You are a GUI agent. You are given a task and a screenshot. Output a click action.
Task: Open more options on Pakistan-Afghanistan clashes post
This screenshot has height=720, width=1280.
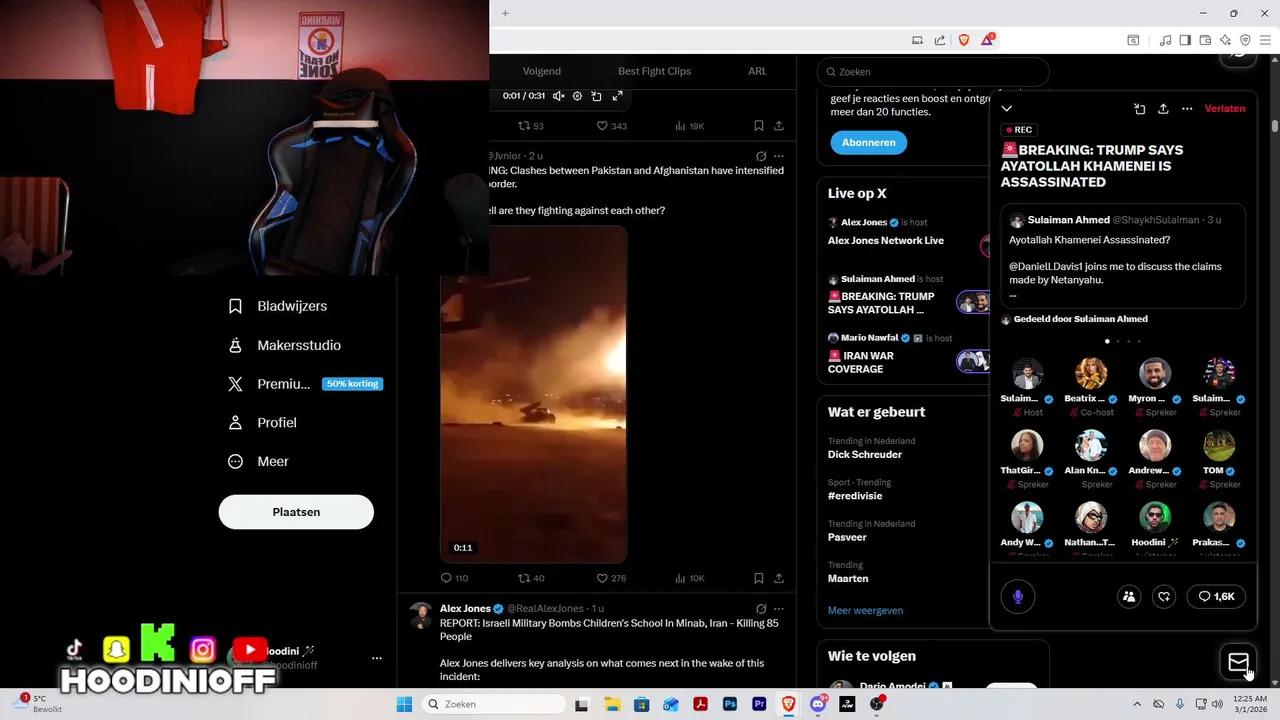(x=779, y=156)
